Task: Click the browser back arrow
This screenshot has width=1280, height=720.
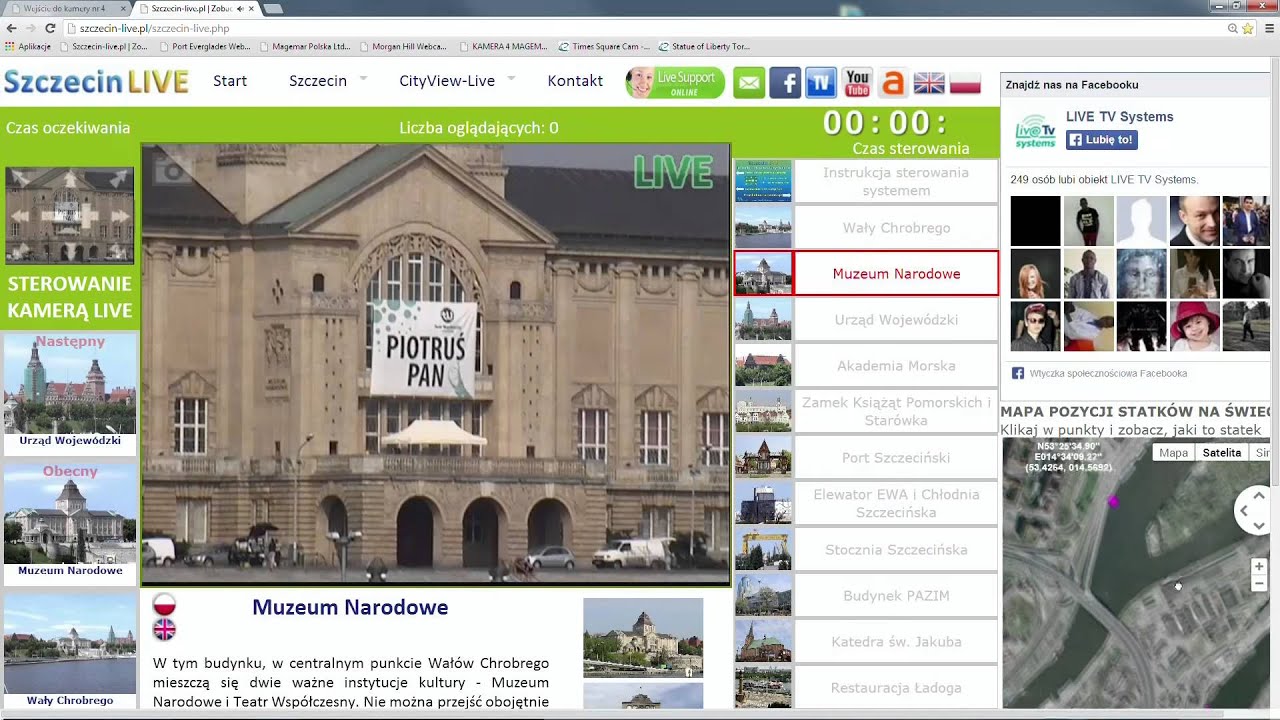Action: tap(12, 29)
